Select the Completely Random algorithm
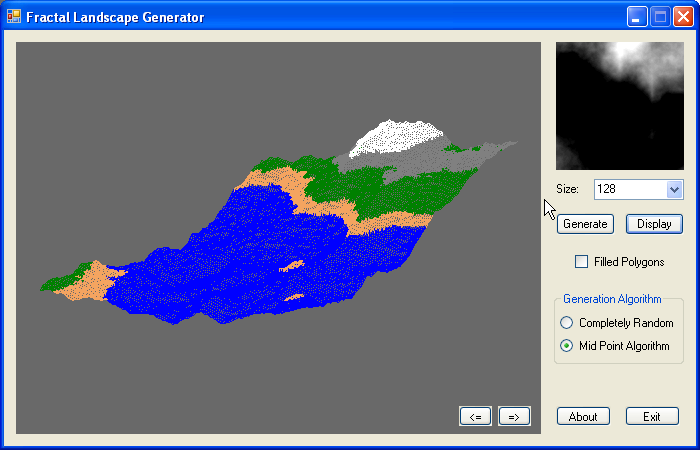Image resolution: width=700 pixels, height=450 pixels. [567, 323]
